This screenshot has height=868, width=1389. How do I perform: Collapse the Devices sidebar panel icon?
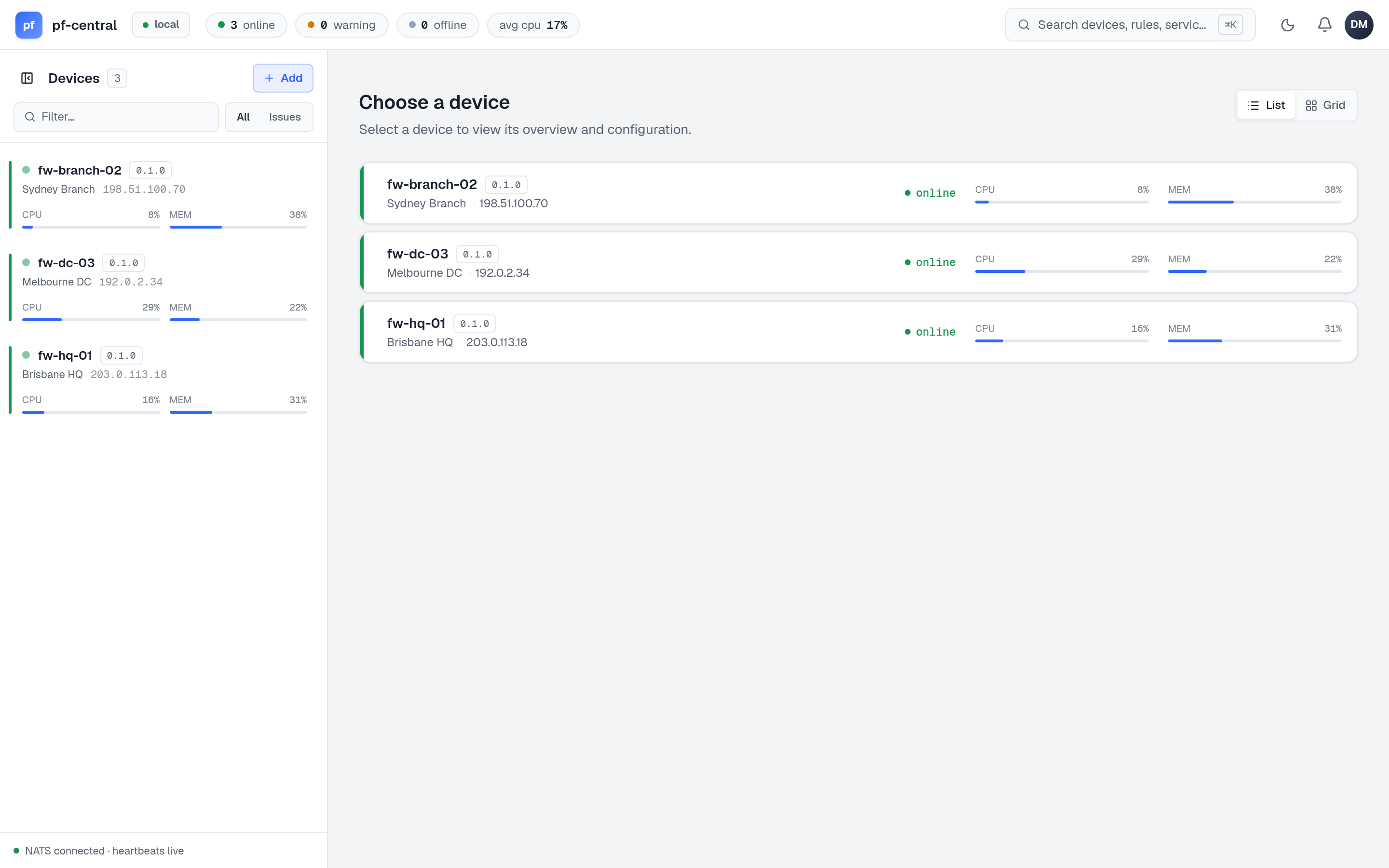coord(27,78)
